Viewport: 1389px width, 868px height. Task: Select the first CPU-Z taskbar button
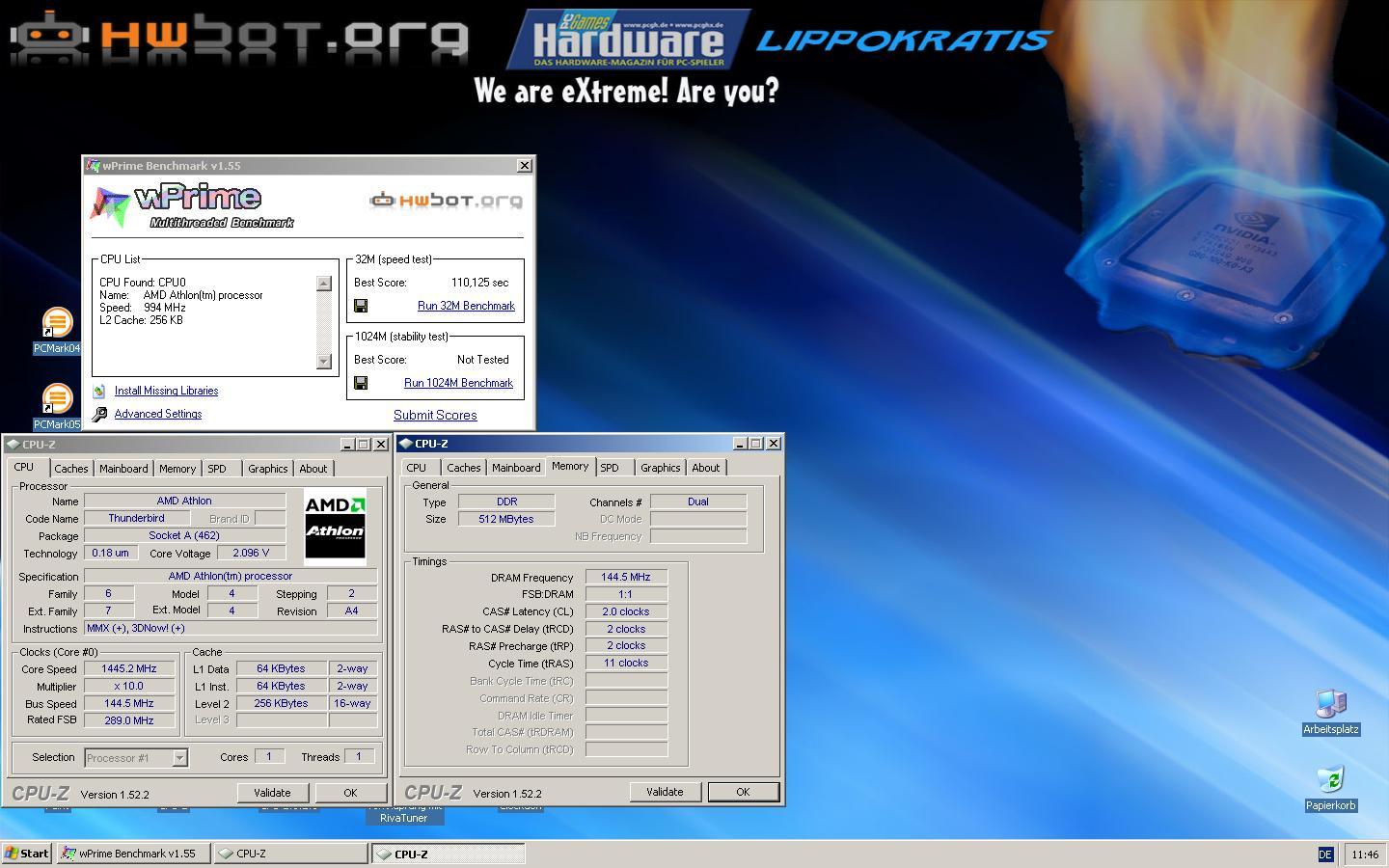pos(290,854)
